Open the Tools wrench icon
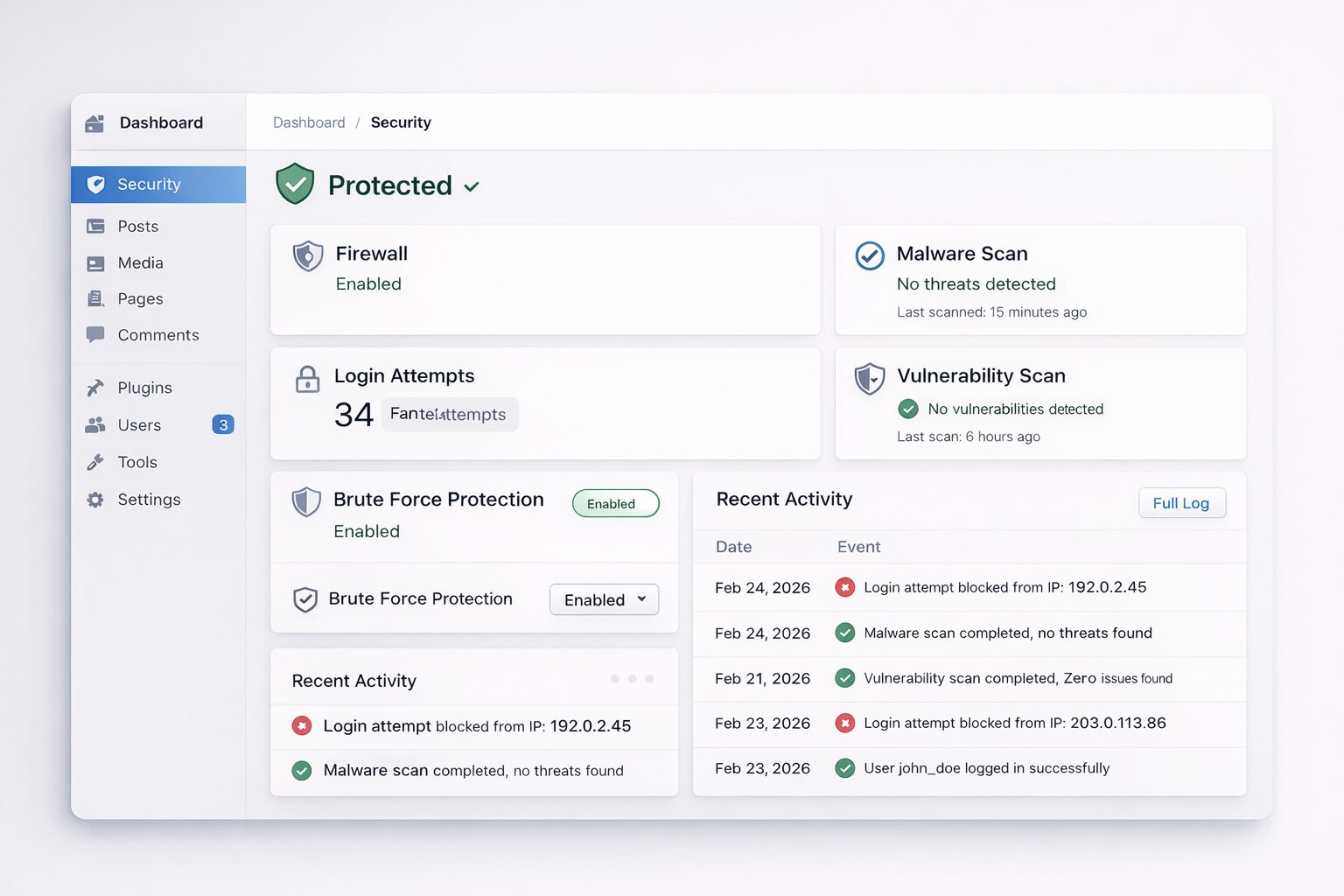 pyautogui.click(x=95, y=462)
